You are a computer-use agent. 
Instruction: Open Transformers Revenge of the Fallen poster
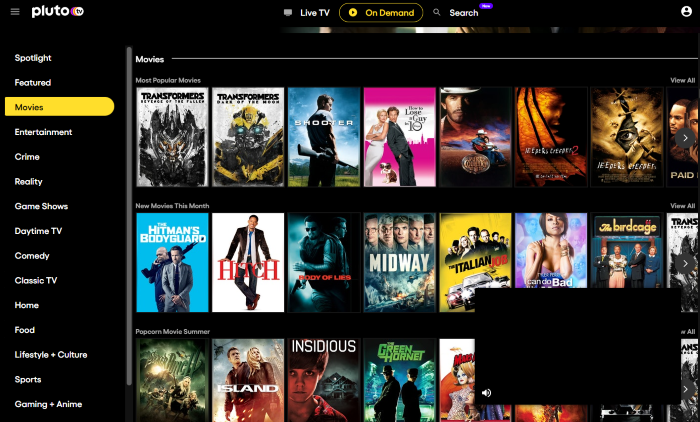pyautogui.click(x=172, y=137)
